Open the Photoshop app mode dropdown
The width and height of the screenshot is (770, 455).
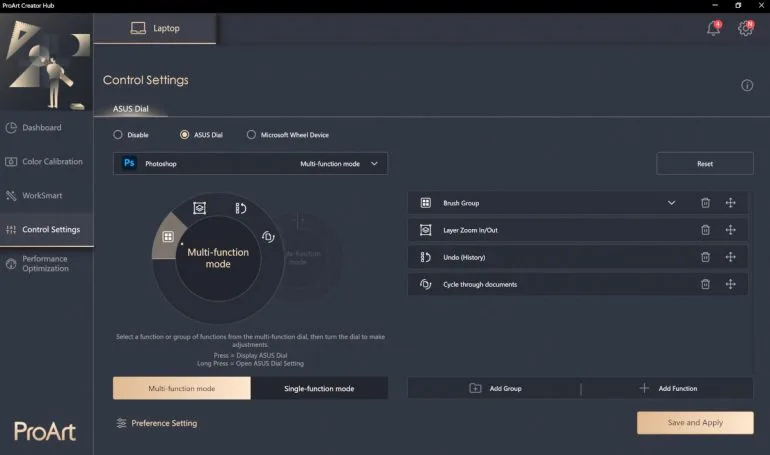click(250, 163)
